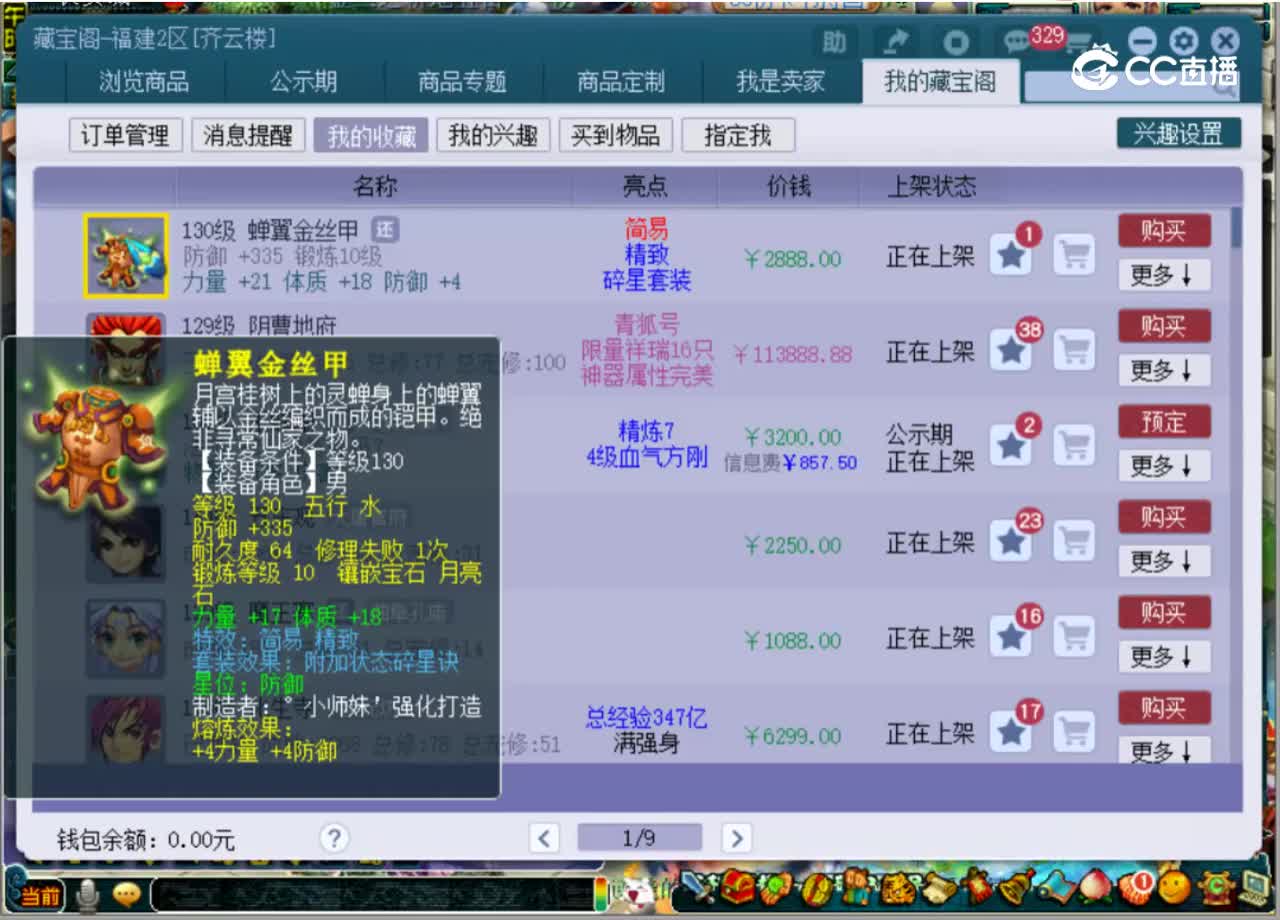Add the ¥1088.00 listing to shopping cart
The width and height of the screenshot is (1280, 920).
(1075, 636)
